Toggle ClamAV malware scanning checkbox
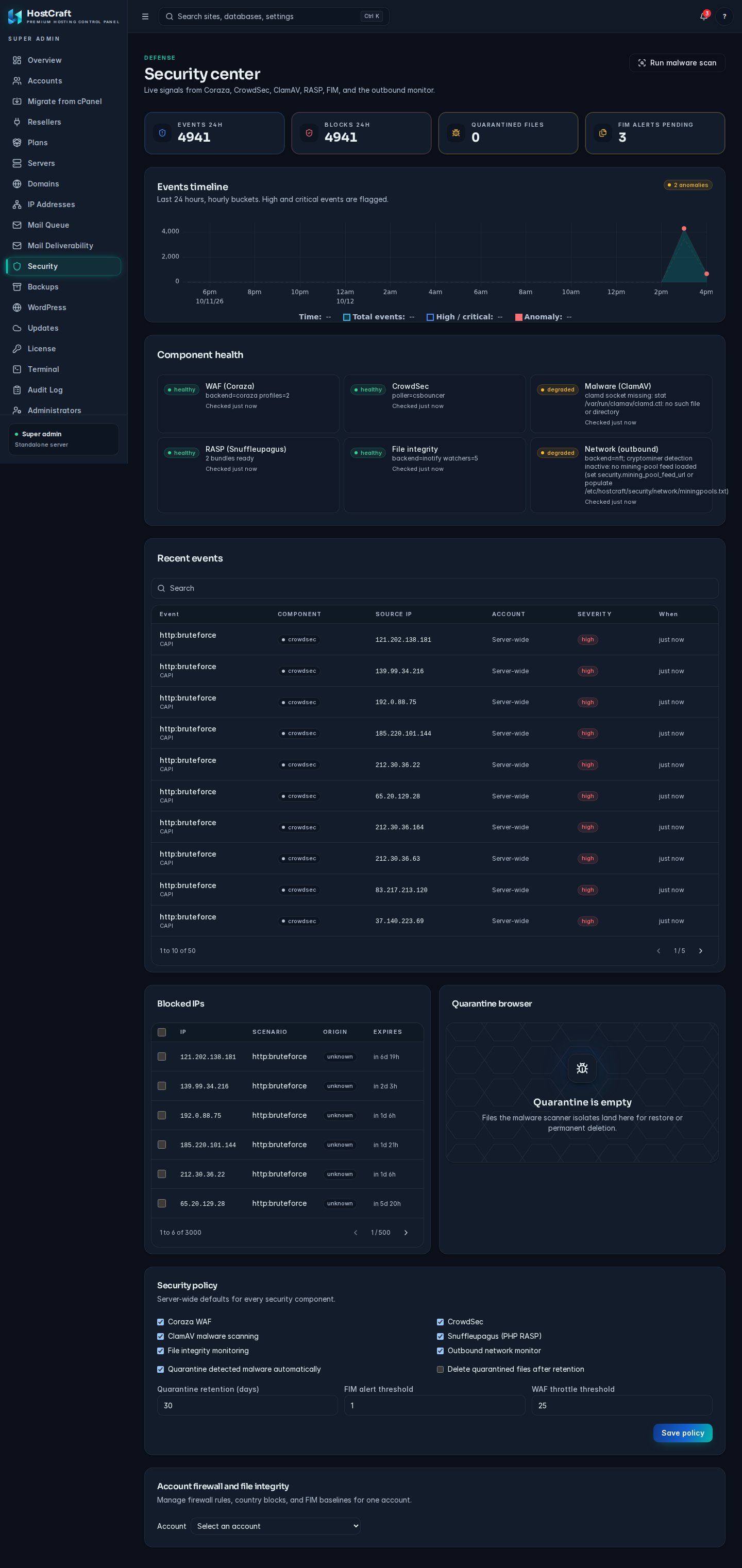 161,1336
